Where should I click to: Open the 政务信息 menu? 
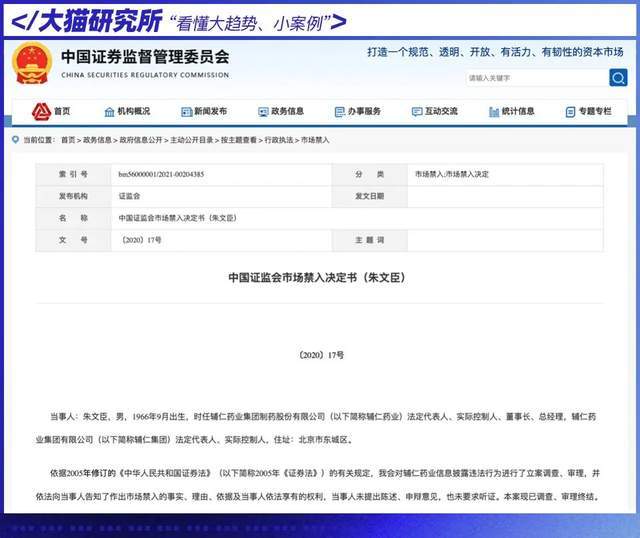(287, 111)
